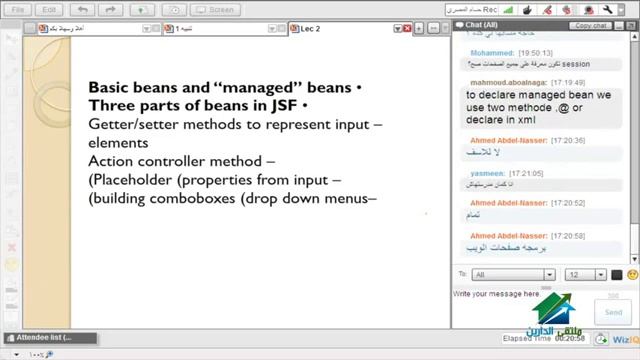Image resolution: width=640 pixels, height=360 pixels.
Task: Open the Attendee list panel
Action: click(51, 338)
